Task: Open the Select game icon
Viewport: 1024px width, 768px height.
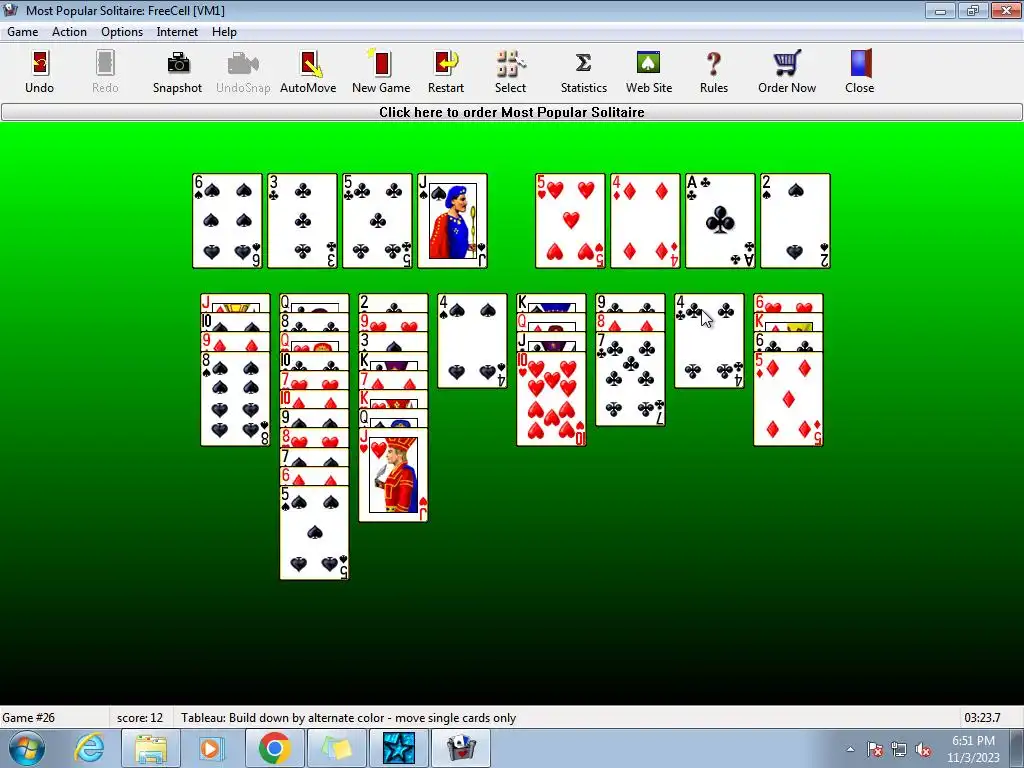Action: click(510, 72)
